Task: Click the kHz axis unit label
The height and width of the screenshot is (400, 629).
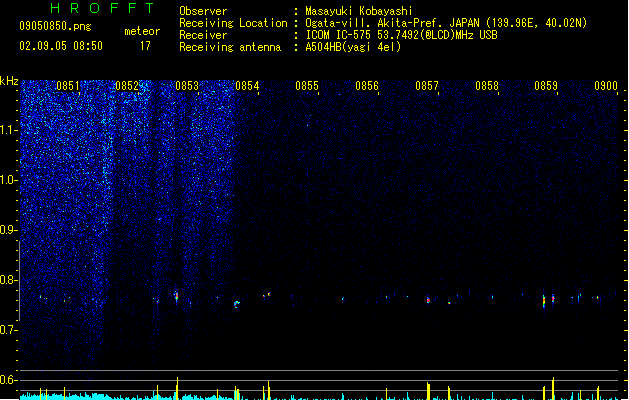Action: [x=9, y=81]
